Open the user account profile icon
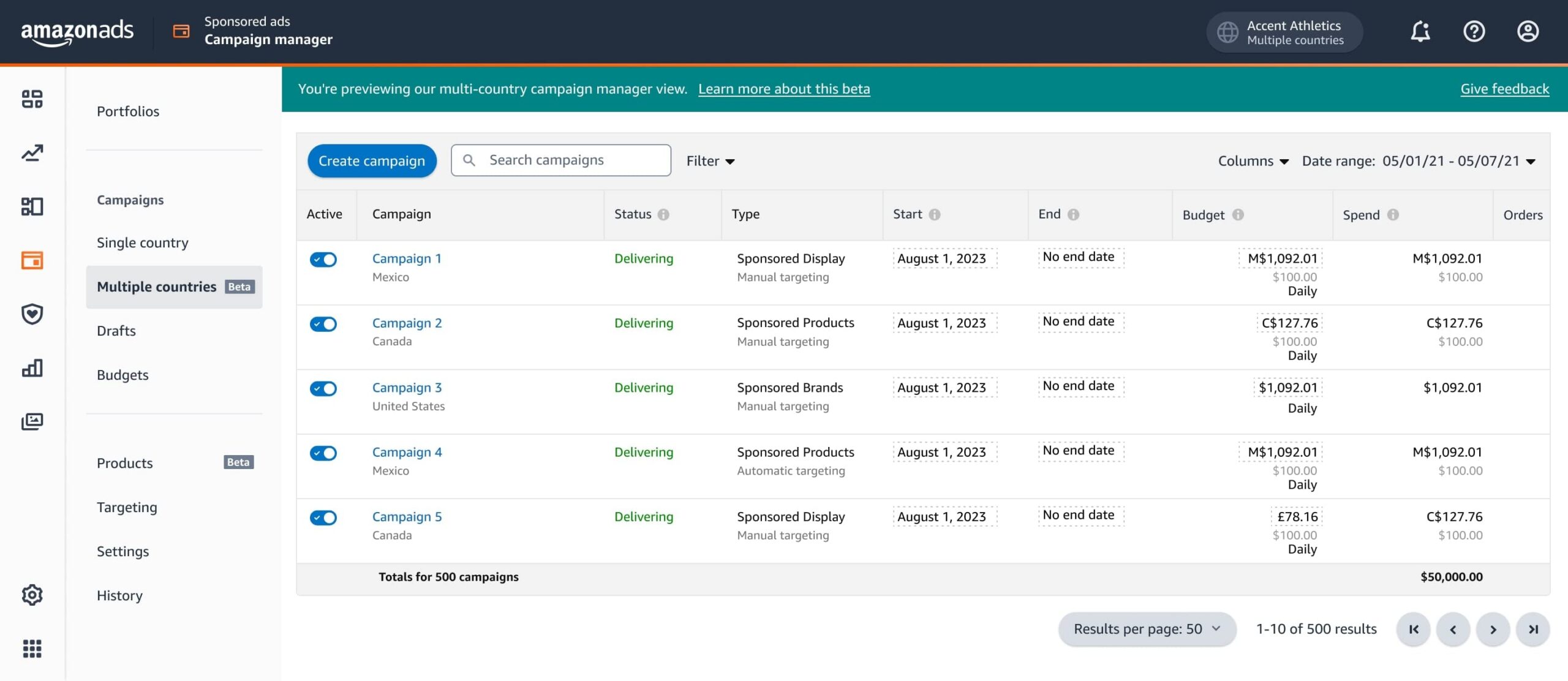The width and height of the screenshot is (1568, 681). click(1528, 32)
